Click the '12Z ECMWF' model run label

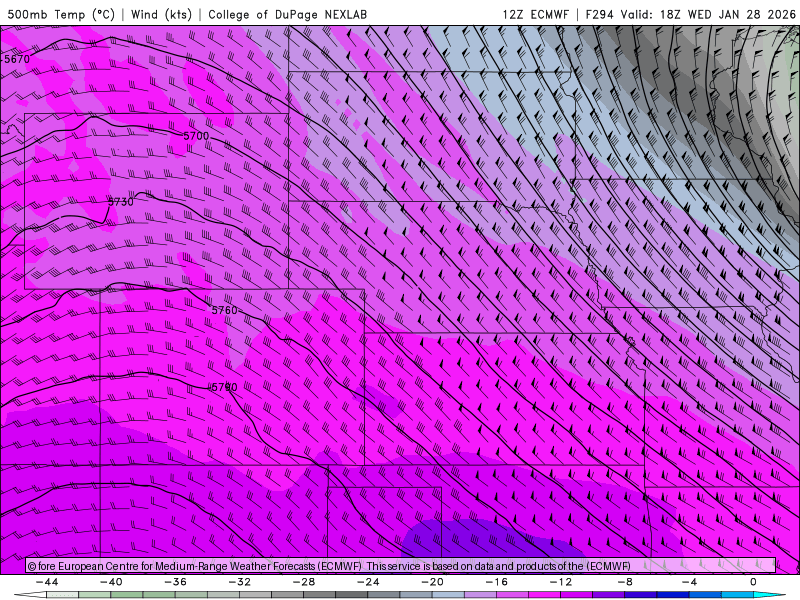pos(535,14)
